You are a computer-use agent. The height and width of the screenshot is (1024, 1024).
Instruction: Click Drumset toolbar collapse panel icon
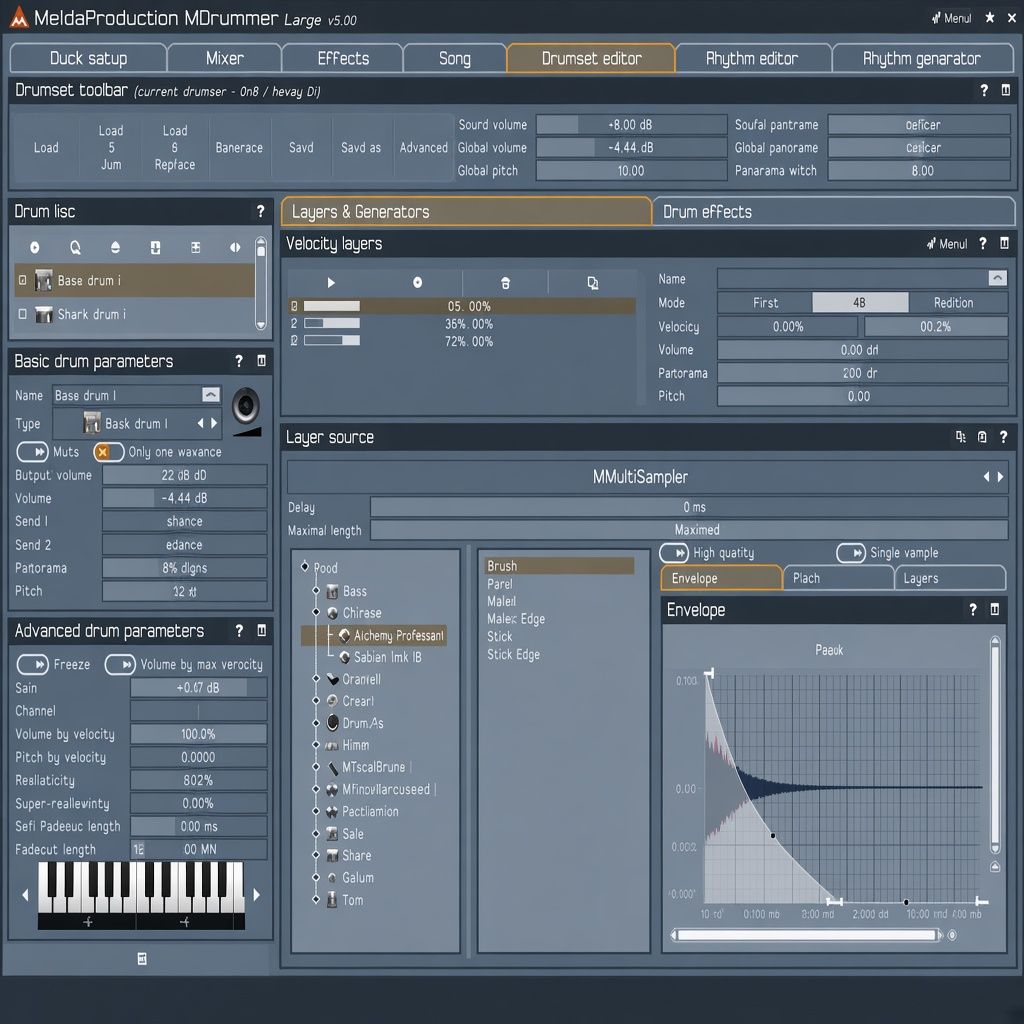1006,90
